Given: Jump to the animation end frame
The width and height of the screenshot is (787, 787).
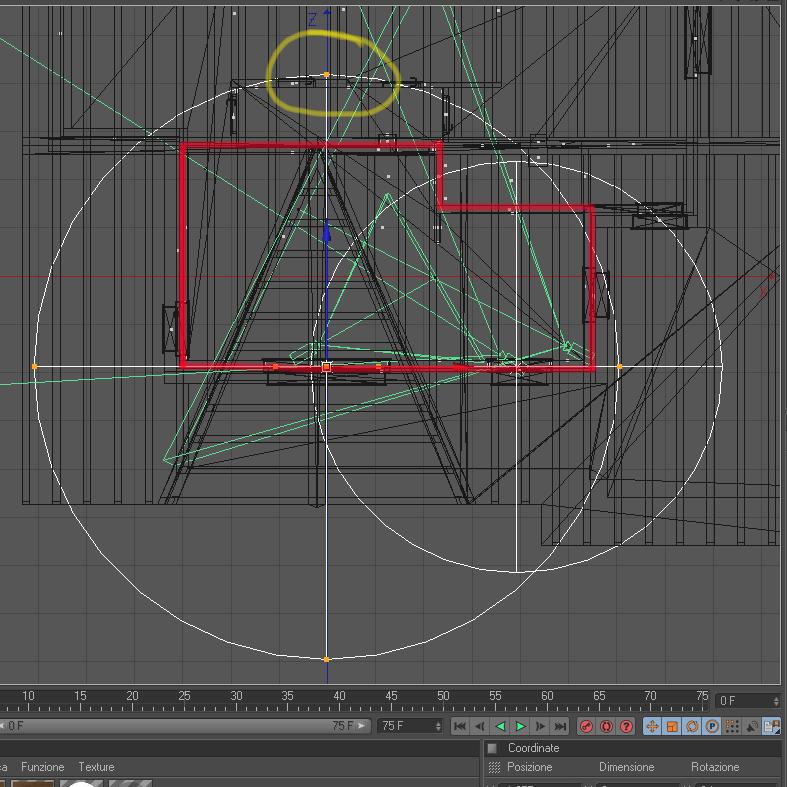Looking at the screenshot, I should click(x=560, y=726).
